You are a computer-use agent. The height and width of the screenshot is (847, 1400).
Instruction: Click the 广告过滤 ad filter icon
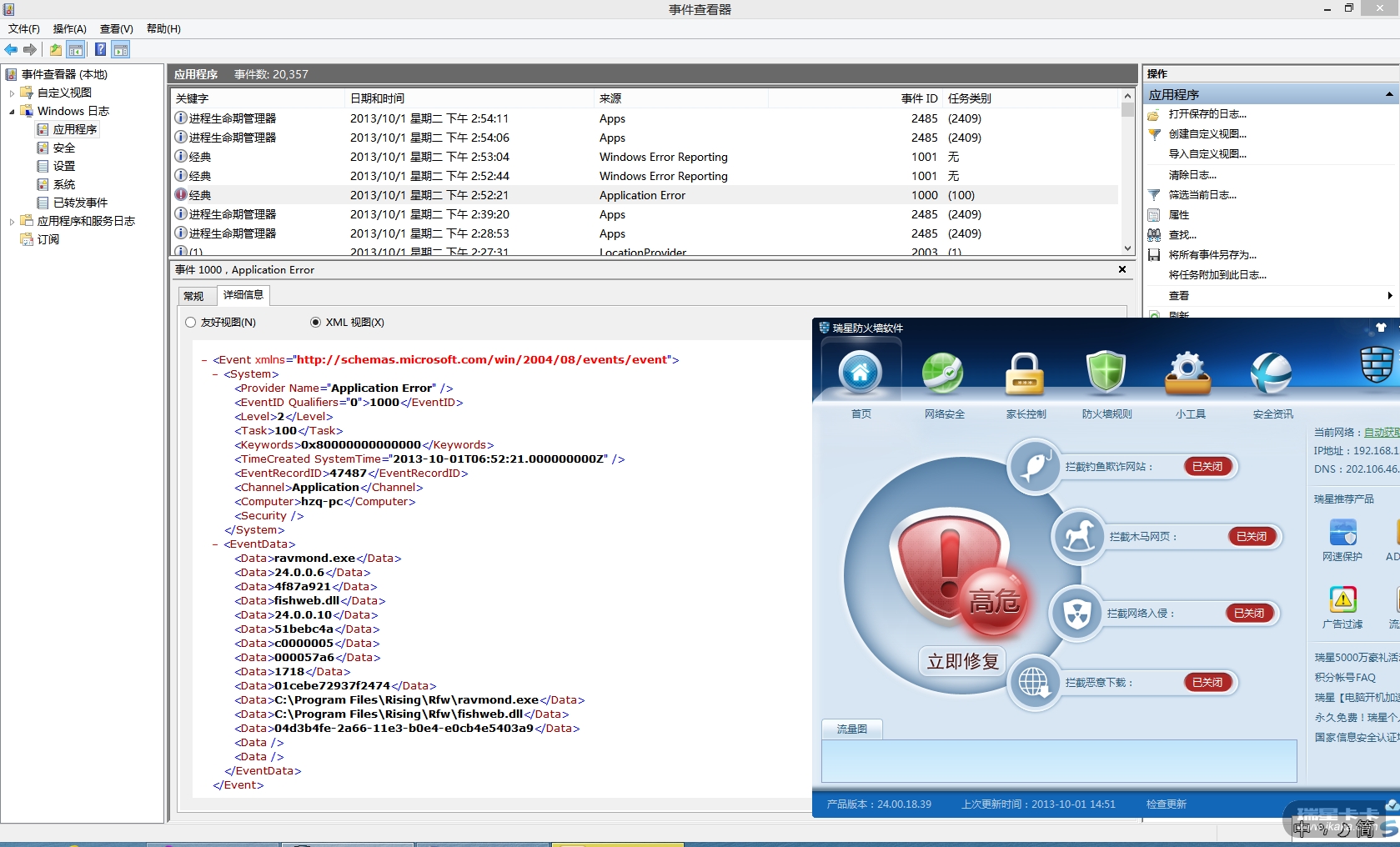click(x=1342, y=600)
